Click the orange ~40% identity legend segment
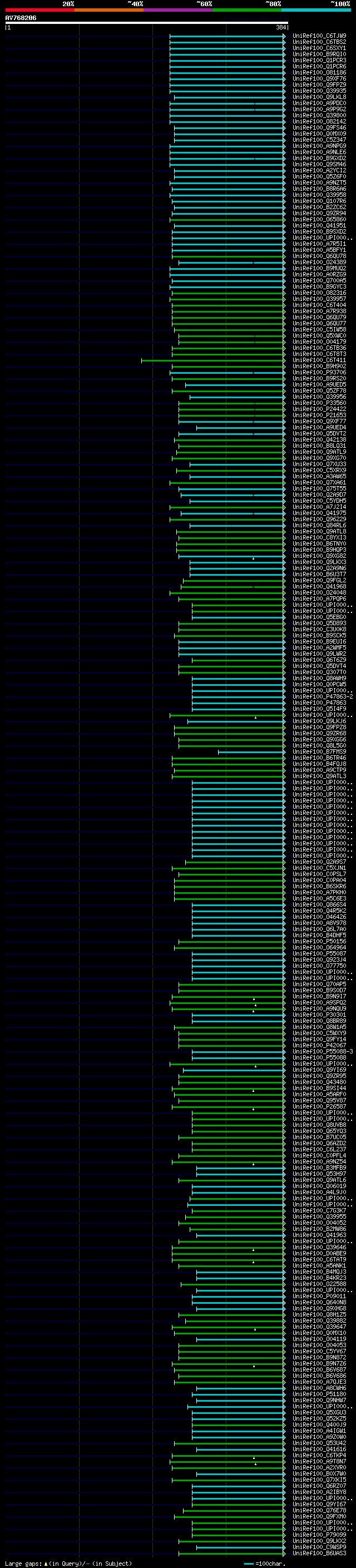Image resolution: width=356 pixels, height=1568 pixels. click(x=109, y=10)
